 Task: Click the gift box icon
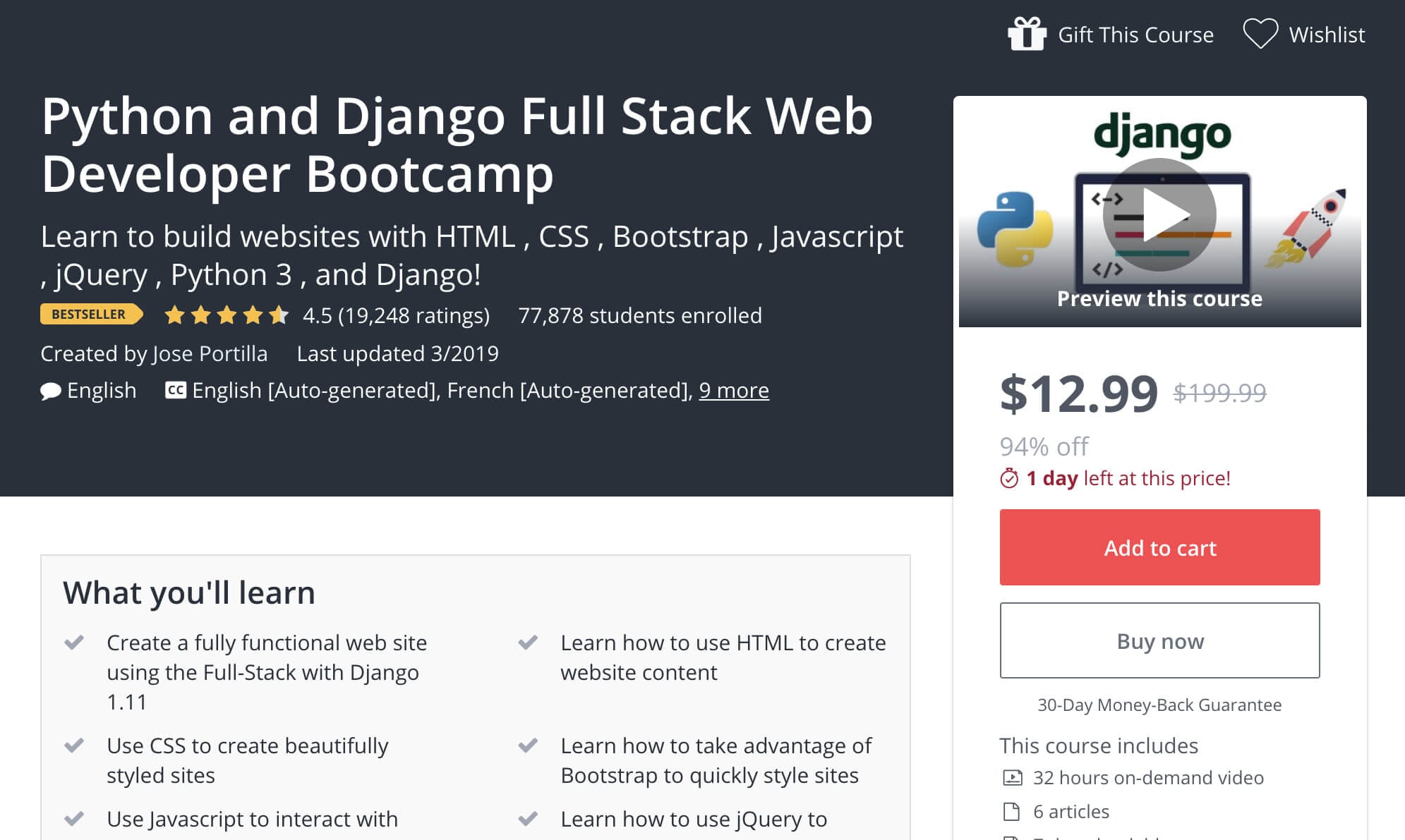[x=1027, y=34]
